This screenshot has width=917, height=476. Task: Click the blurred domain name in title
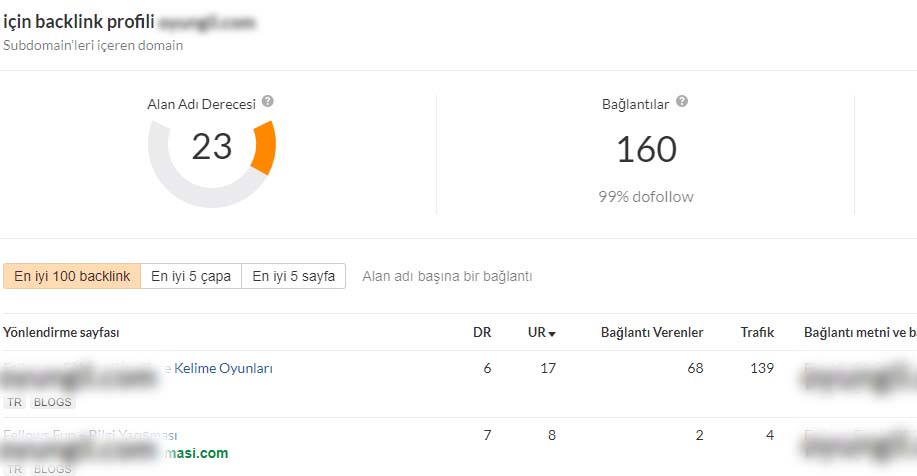207,23
